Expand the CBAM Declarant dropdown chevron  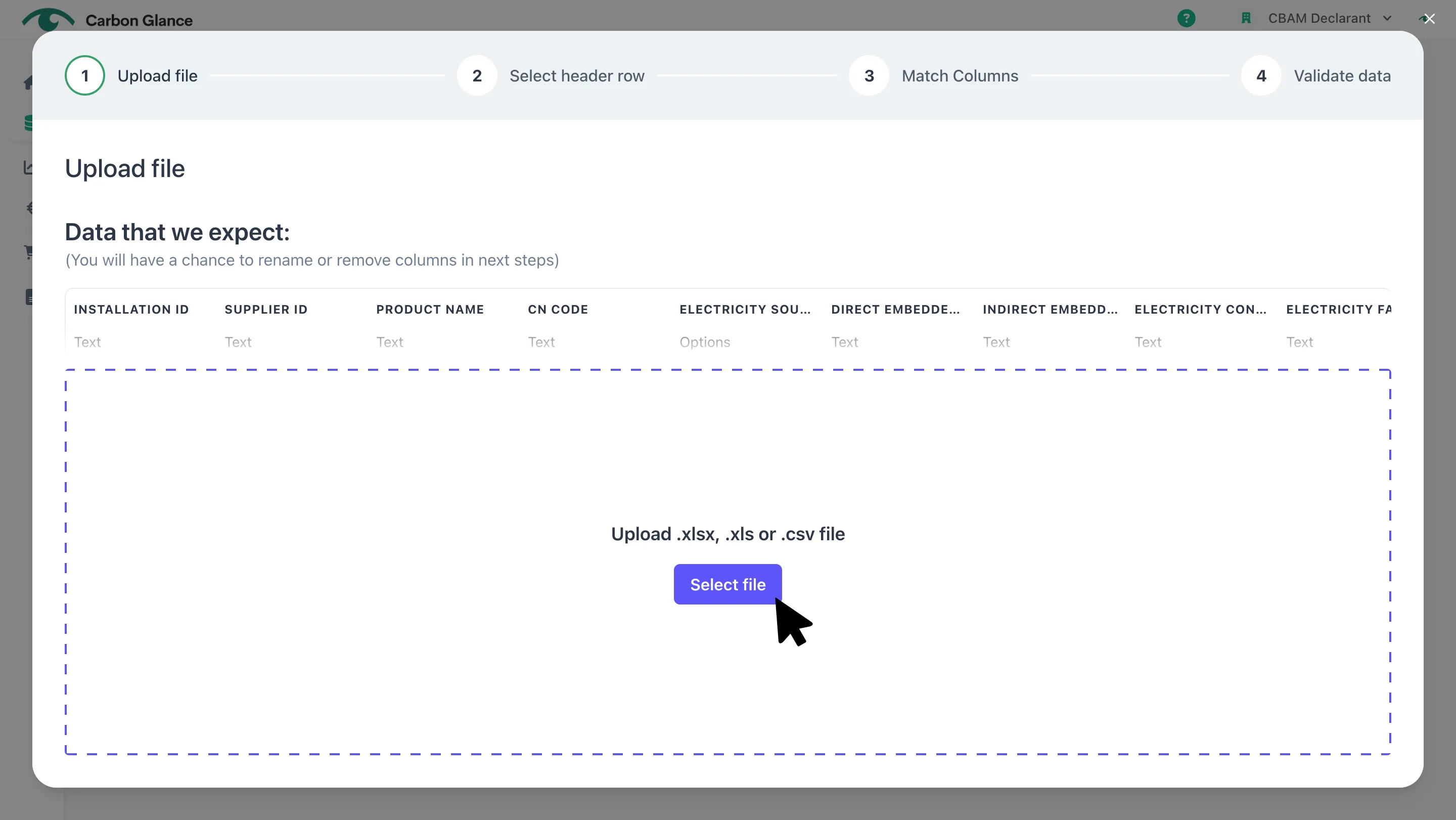click(x=1387, y=18)
